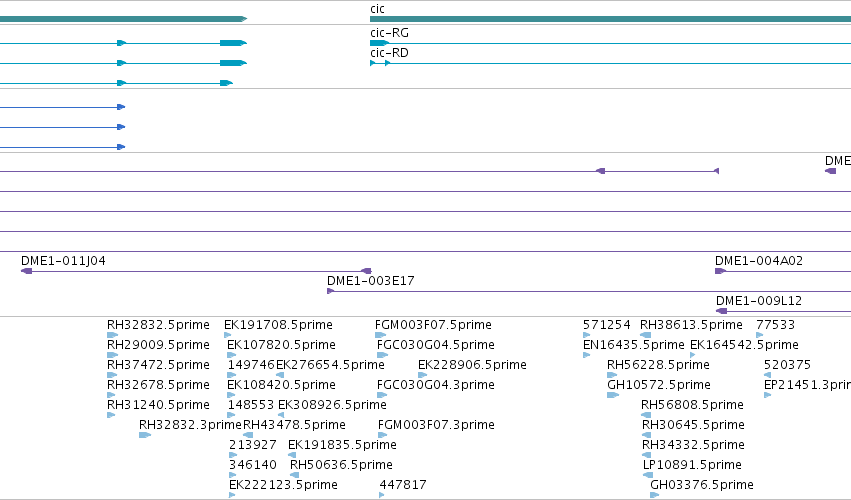Image resolution: width=851 pixels, height=500 pixels.
Task: Select EST RH43478.5prime
Action: tap(294, 425)
